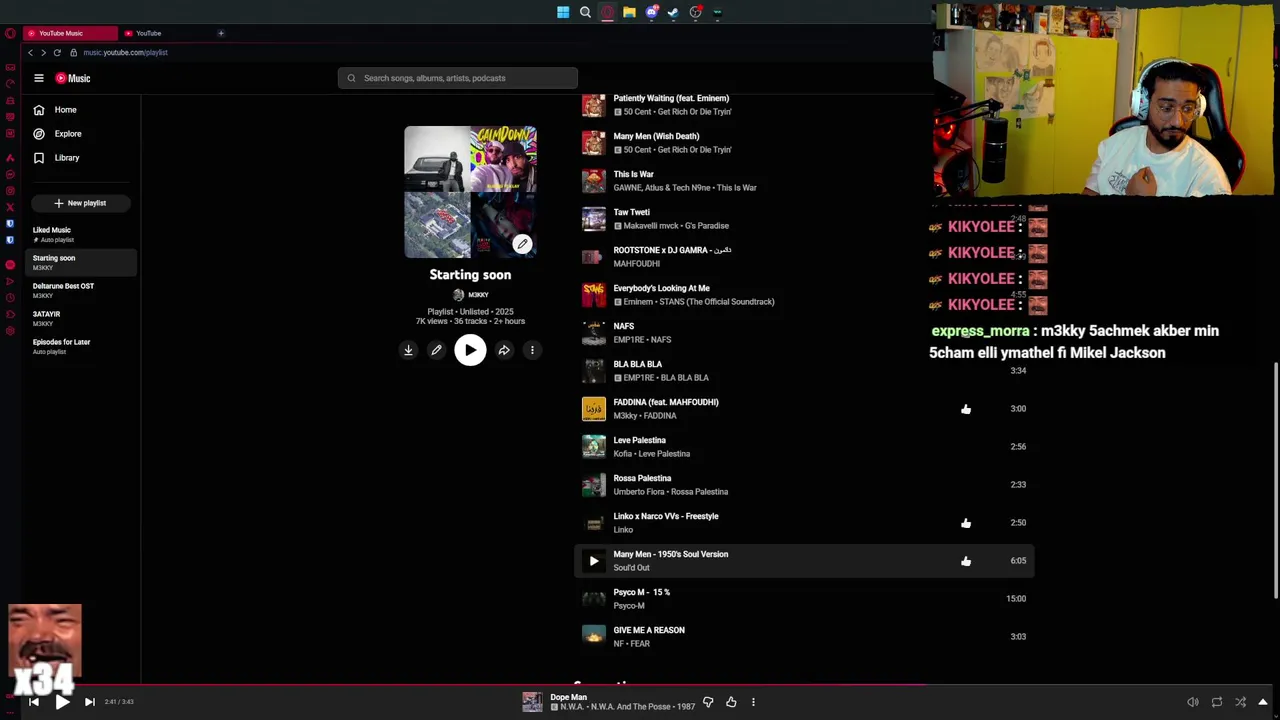Viewport: 1280px width, 720px height.
Task: Open the 3ATAYIR playlist
Action: (x=83, y=318)
